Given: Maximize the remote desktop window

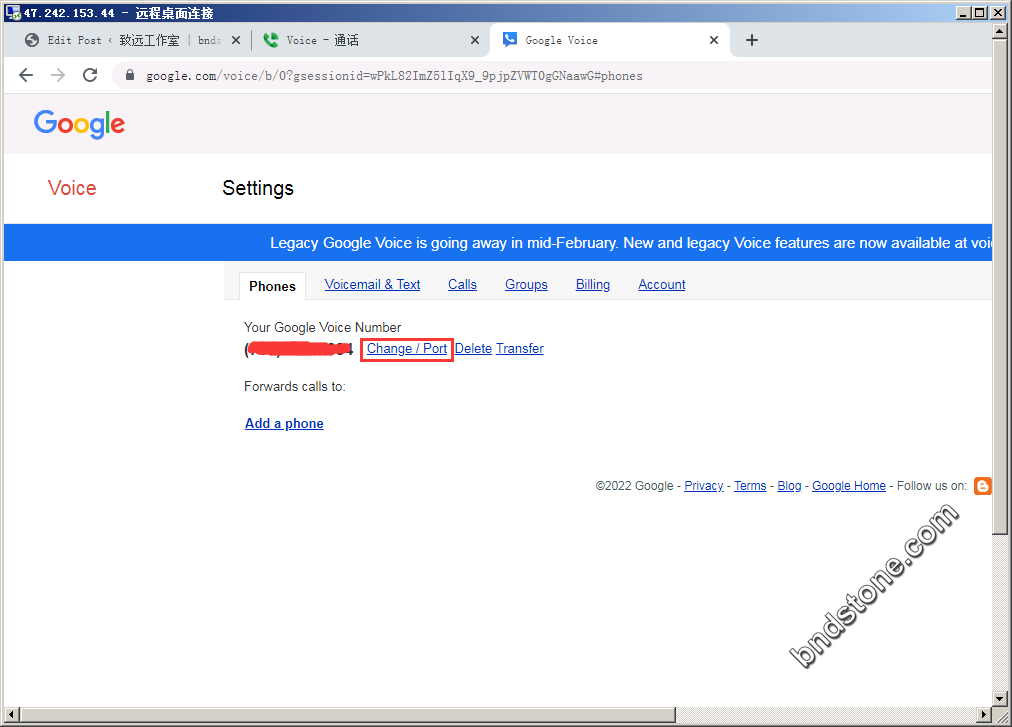Looking at the screenshot, I should pyautogui.click(x=980, y=12).
